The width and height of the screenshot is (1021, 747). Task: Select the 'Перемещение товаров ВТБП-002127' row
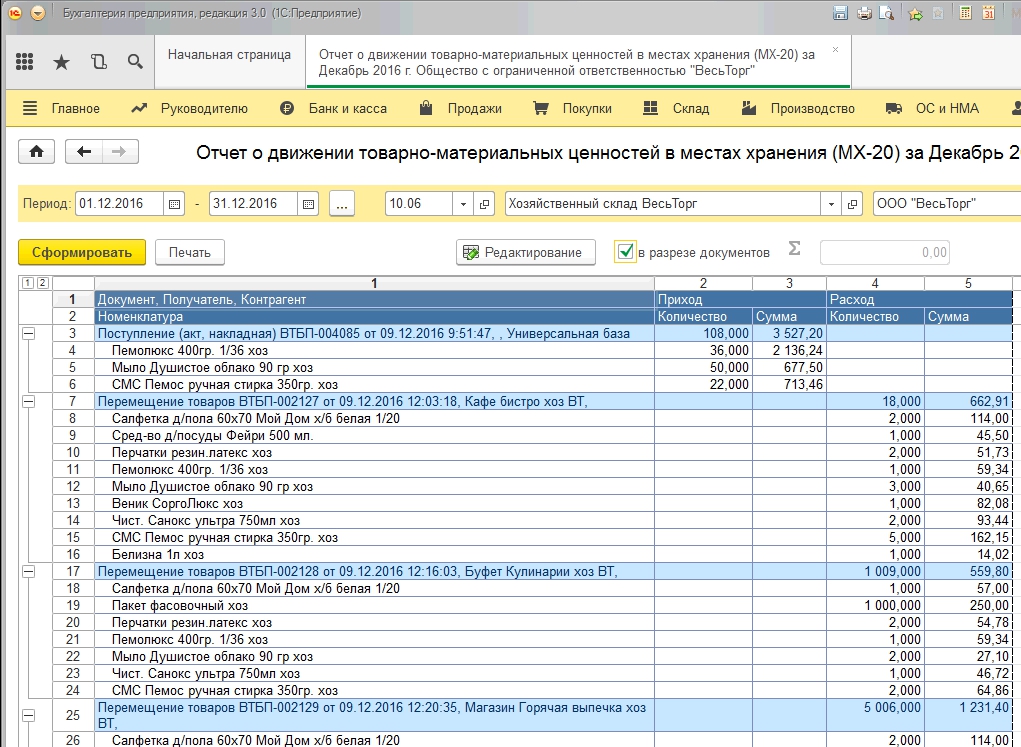[x=374, y=401]
